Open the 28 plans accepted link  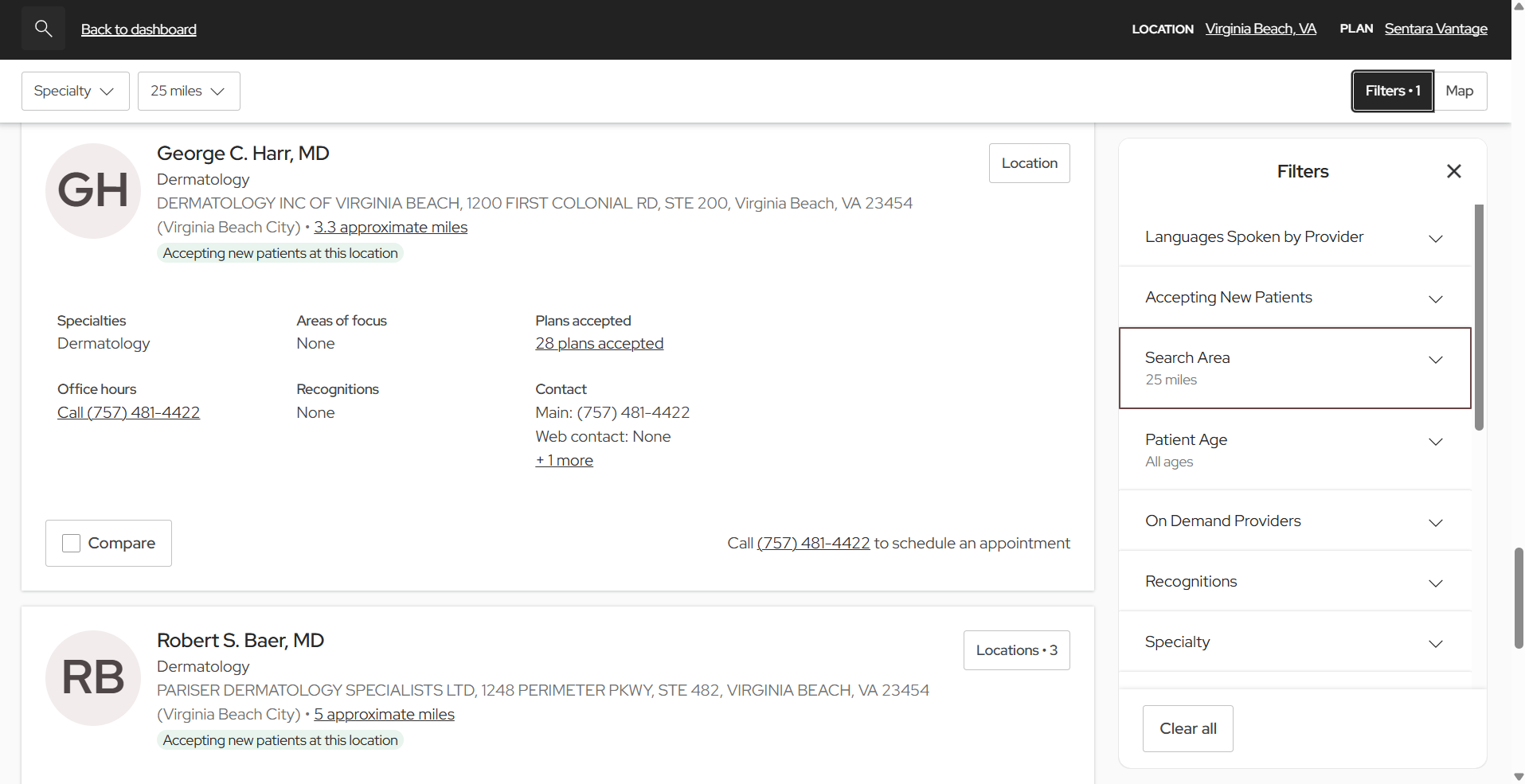coord(599,343)
